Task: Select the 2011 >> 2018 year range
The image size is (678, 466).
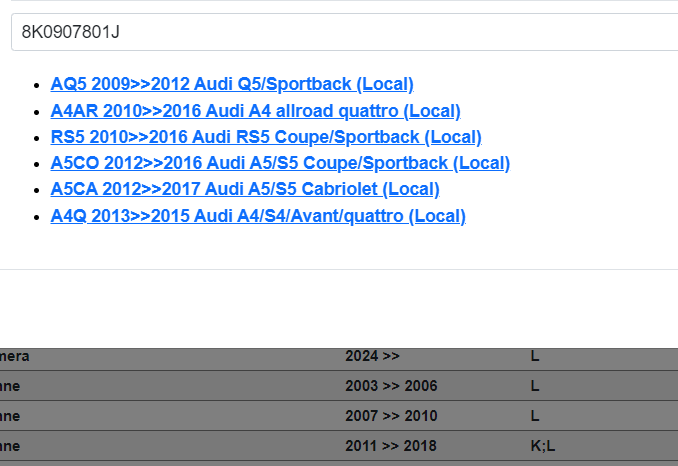Action: [391, 445]
